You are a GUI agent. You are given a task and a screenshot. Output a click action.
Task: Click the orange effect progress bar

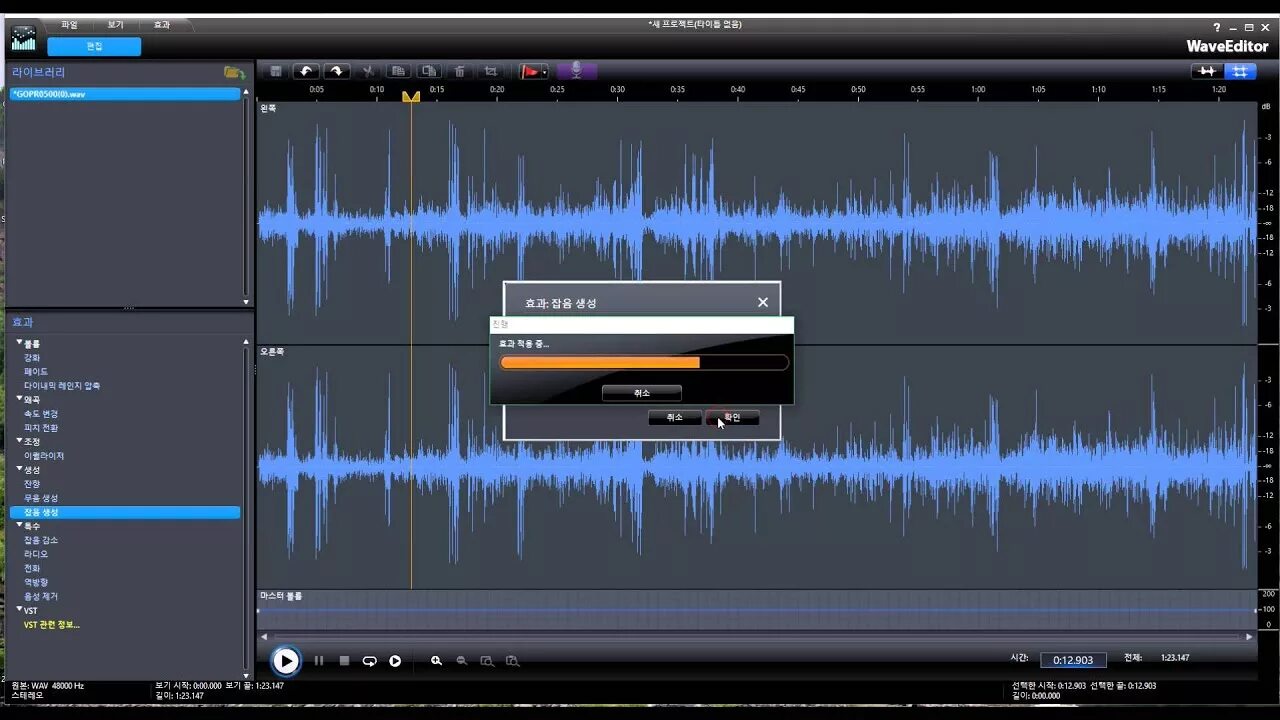click(645, 362)
